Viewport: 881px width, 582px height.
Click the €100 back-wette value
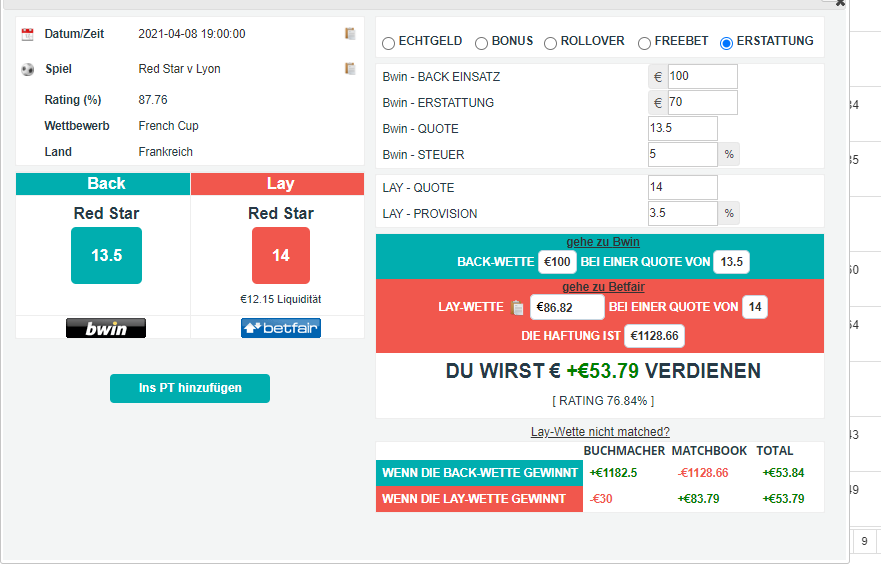(557, 262)
